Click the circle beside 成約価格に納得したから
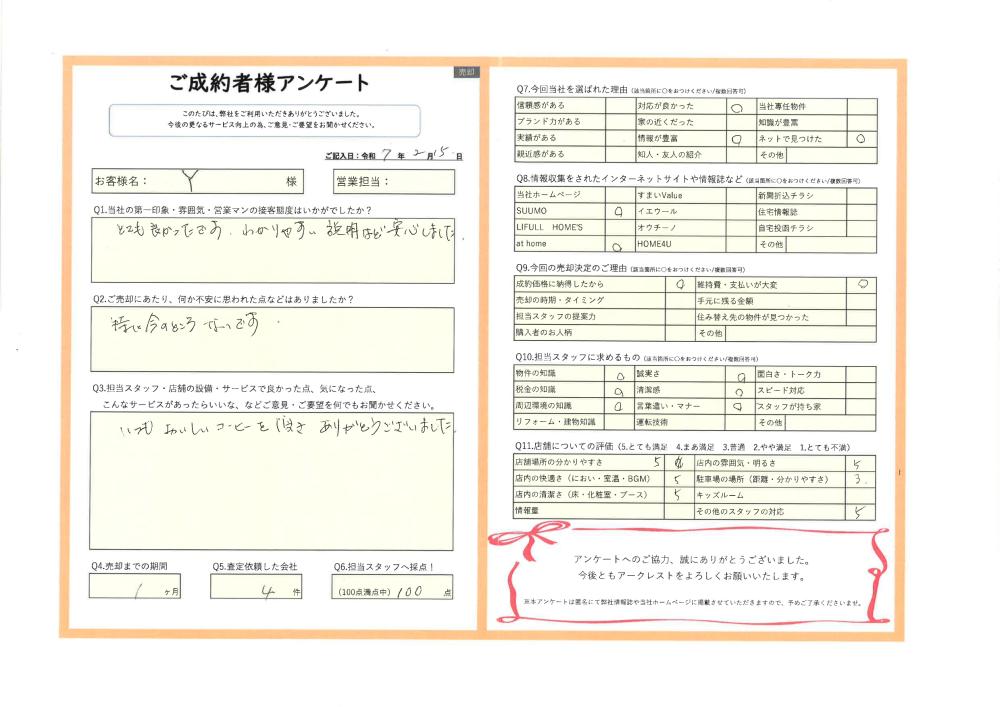This screenshot has height=707, width=1000. coord(680,284)
